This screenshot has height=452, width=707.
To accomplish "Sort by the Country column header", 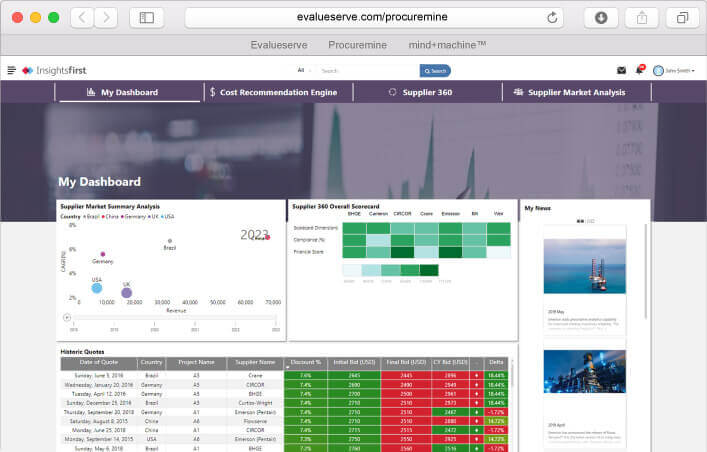I will [152, 363].
